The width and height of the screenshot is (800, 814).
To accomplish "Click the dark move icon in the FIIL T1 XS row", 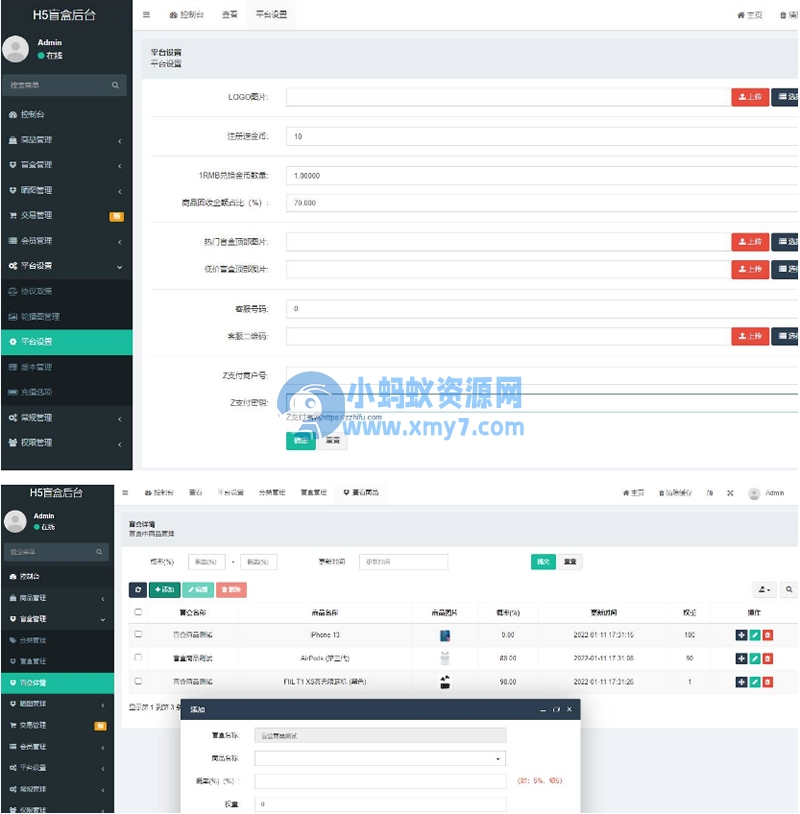I will click(x=741, y=682).
